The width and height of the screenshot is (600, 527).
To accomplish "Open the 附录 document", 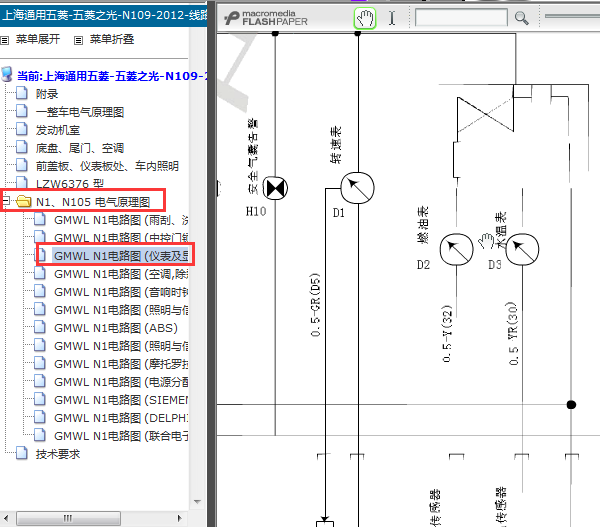I will [47, 94].
